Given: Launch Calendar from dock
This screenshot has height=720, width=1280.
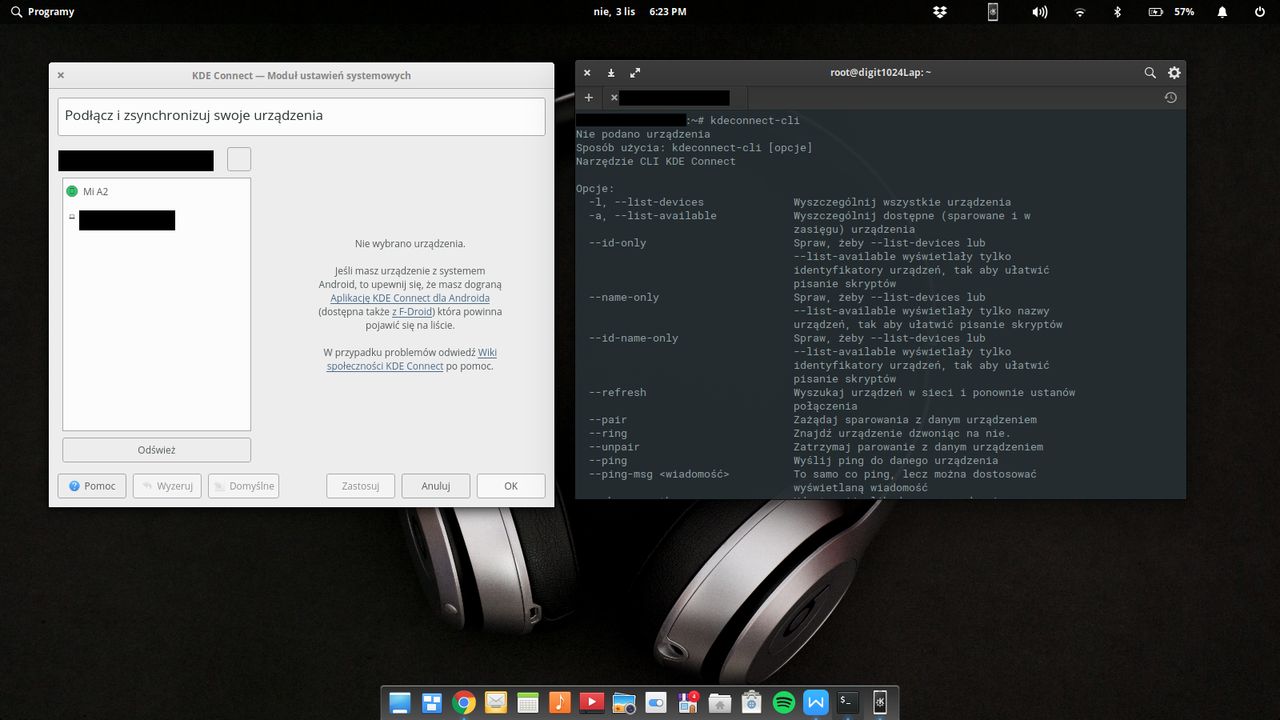Looking at the screenshot, I should pyautogui.click(x=528, y=703).
